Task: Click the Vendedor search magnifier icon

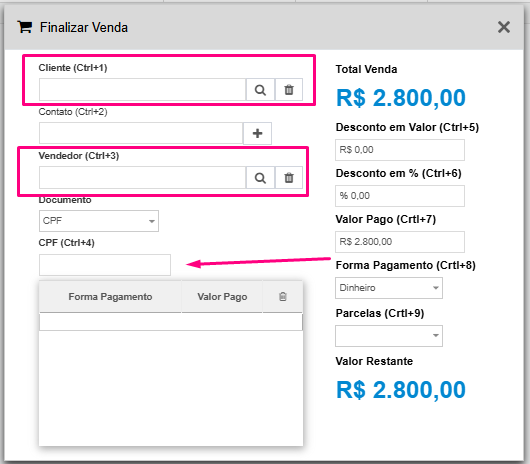Action: click(x=260, y=178)
